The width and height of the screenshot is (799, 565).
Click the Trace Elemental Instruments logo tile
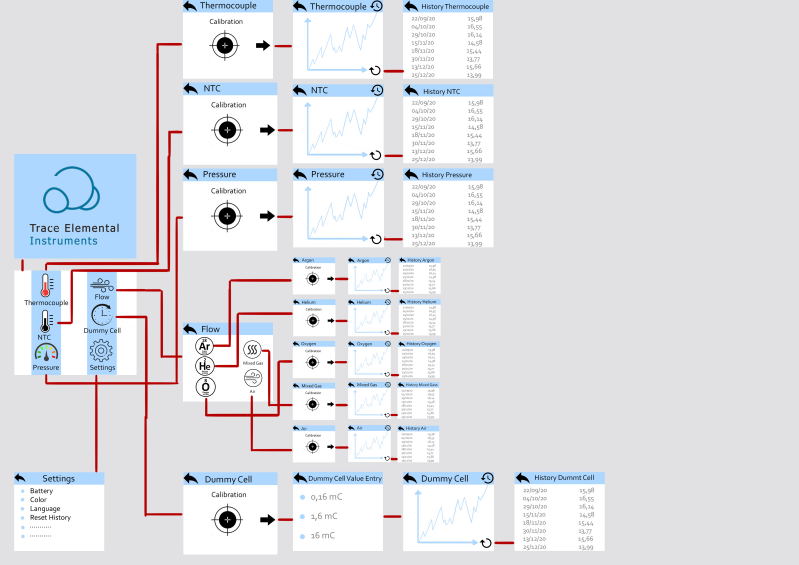point(75,206)
